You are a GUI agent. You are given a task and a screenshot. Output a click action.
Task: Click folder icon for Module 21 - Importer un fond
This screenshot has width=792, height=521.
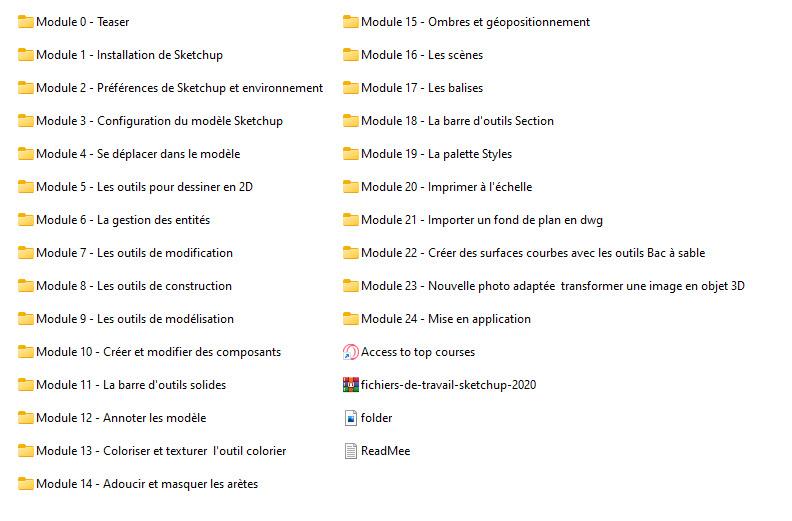coord(351,220)
